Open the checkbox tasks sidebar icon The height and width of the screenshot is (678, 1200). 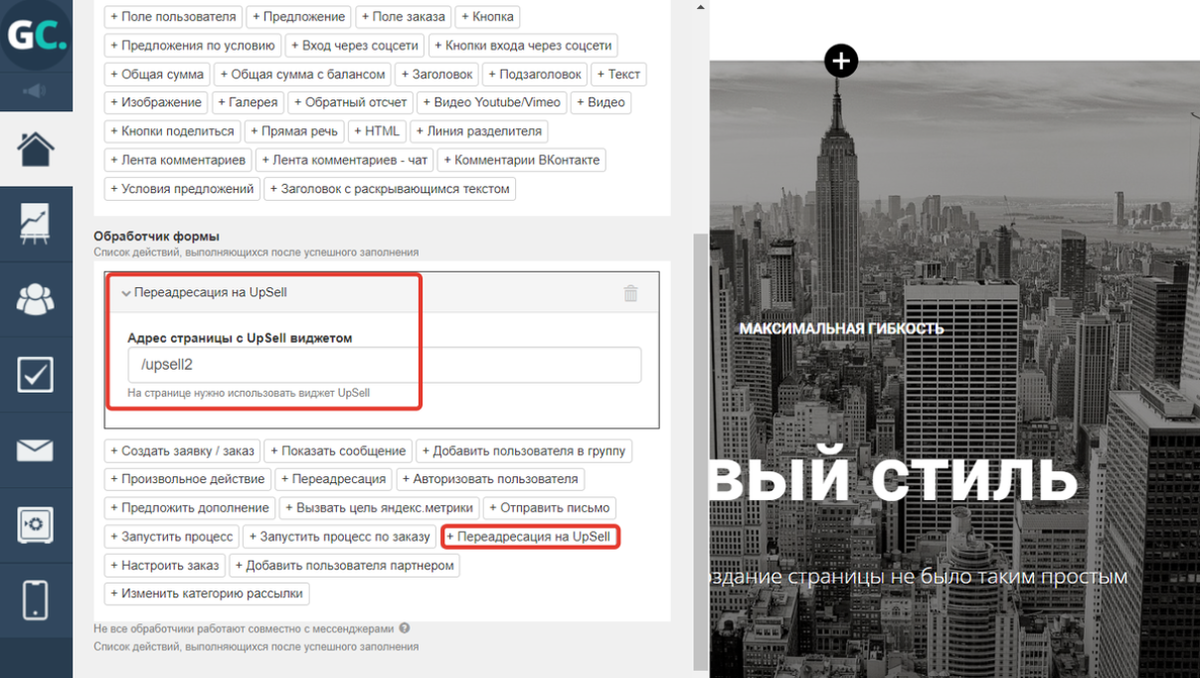point(36,374)
